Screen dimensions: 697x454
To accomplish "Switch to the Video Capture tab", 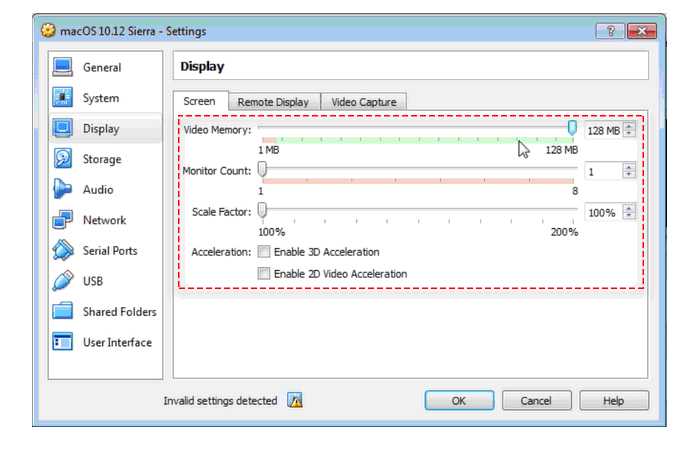I will [364, 102].
